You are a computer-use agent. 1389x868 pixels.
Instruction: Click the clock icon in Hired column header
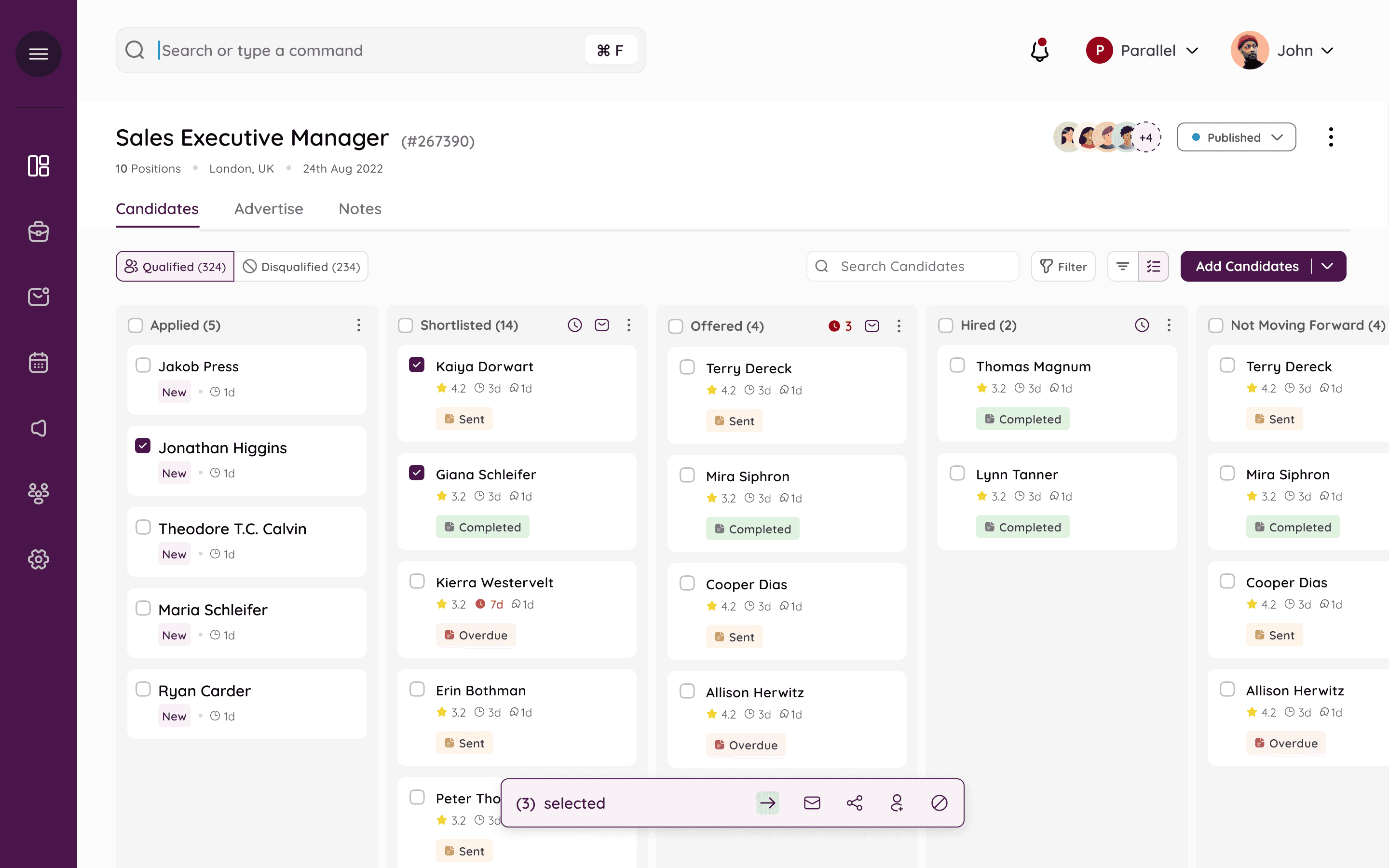(1142, 325)
